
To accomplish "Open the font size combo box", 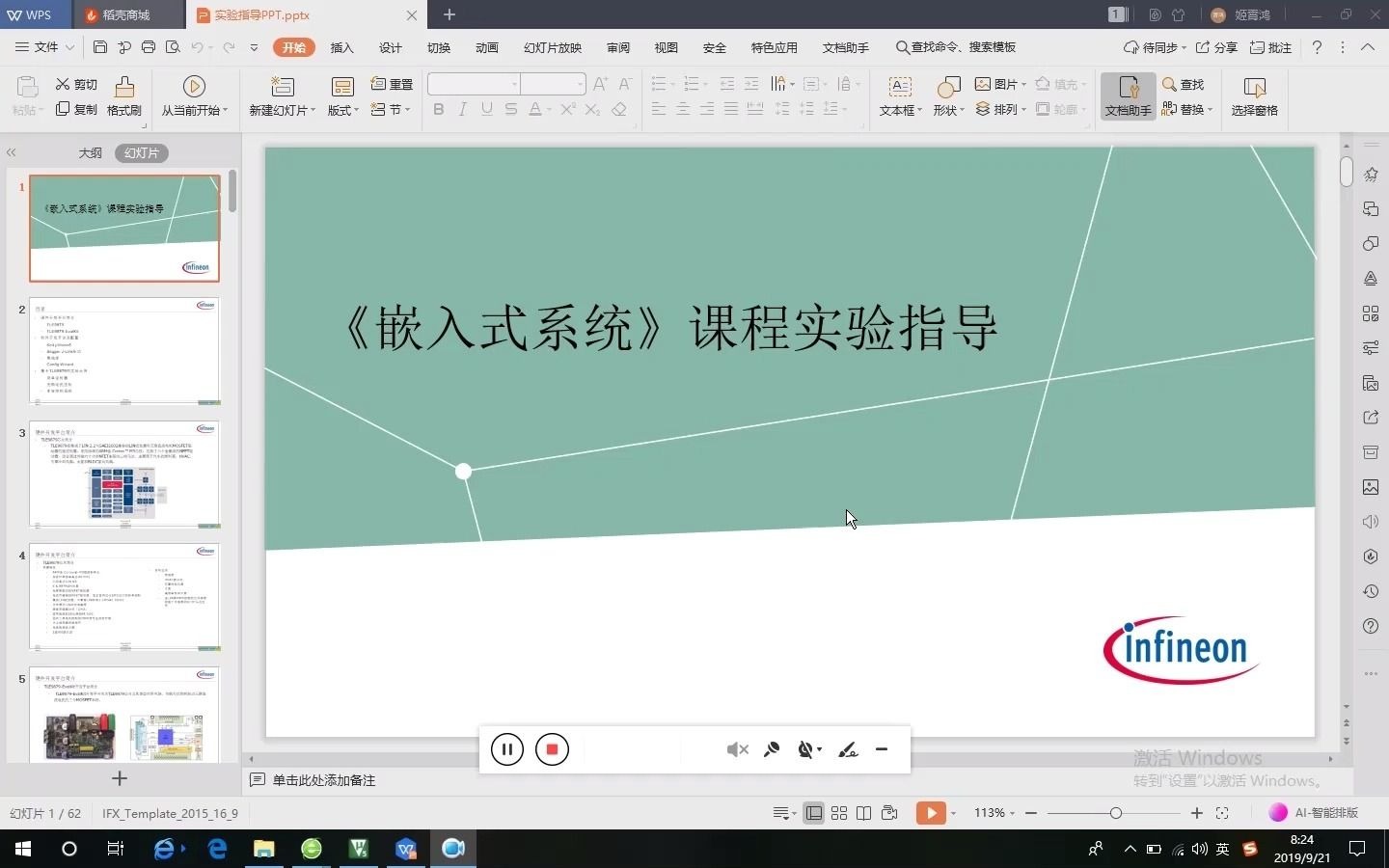I will pyautogui.click(x=554, y=84).
